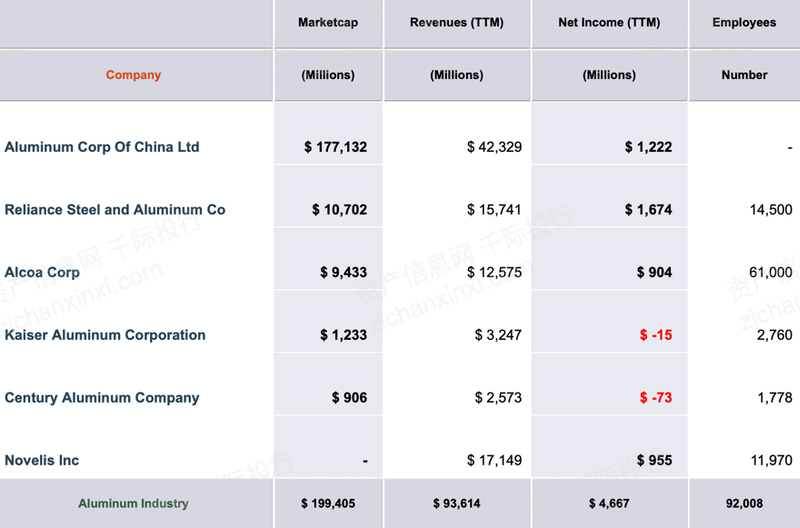The image size is (800, 528).
Task: Sort by the Net Income (TTM) header
Action: coord(609,23)
